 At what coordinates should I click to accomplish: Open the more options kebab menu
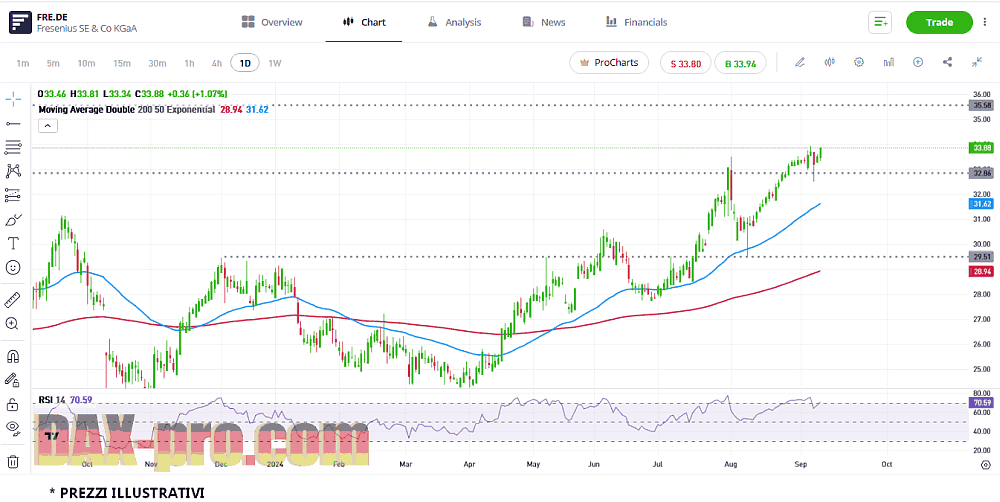tap(986, 22)
